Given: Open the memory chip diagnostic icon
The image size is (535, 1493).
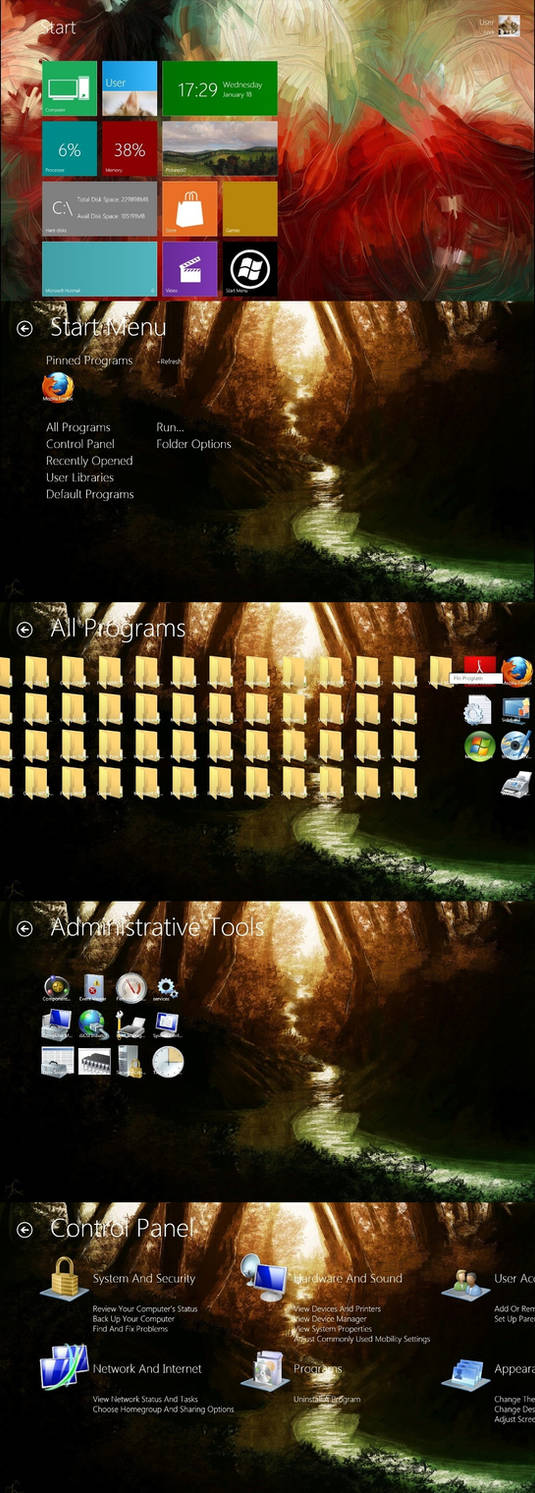Looking at the screenshot, I should [94, 1062].
